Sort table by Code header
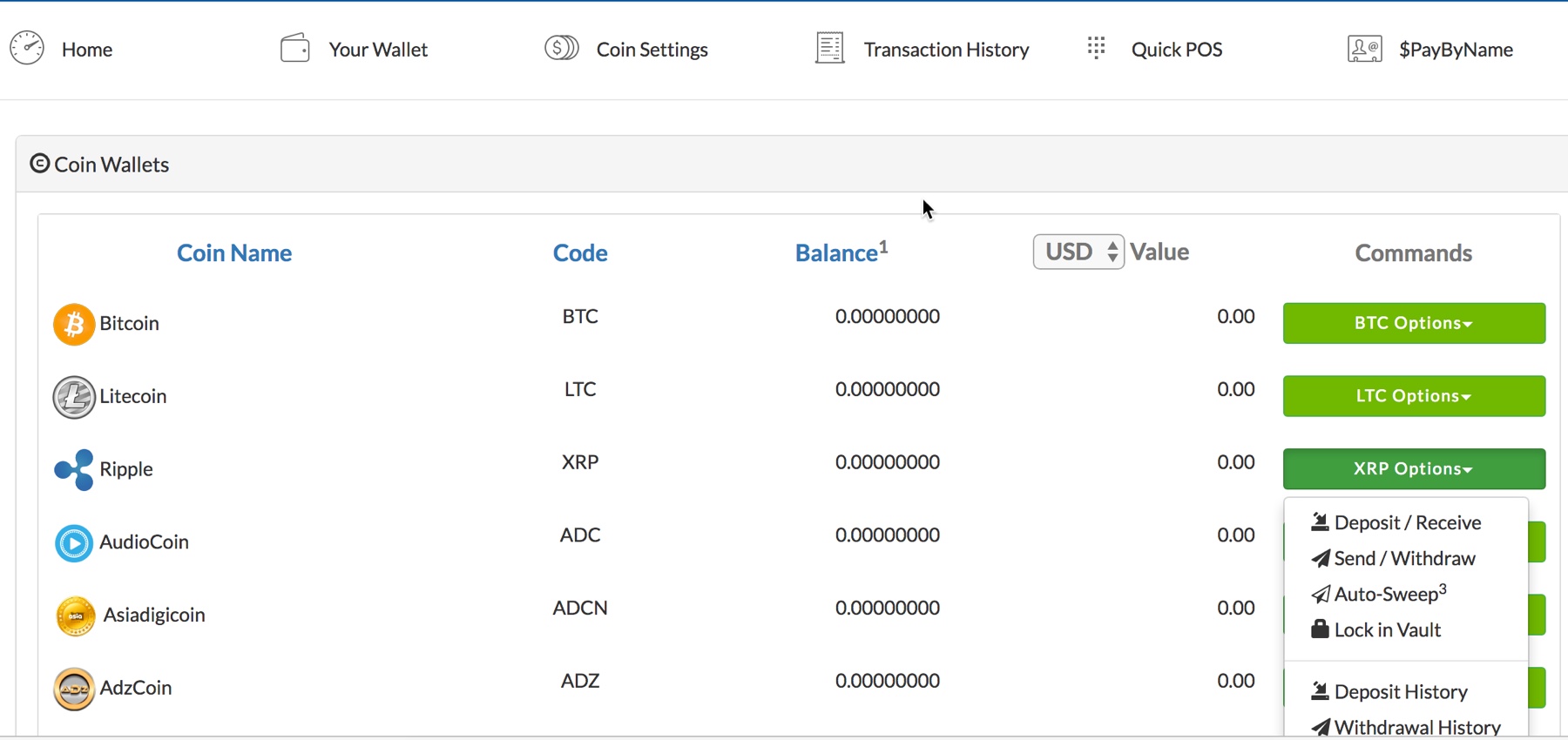This screenshot has width=1568, height=740. [580, 252]
